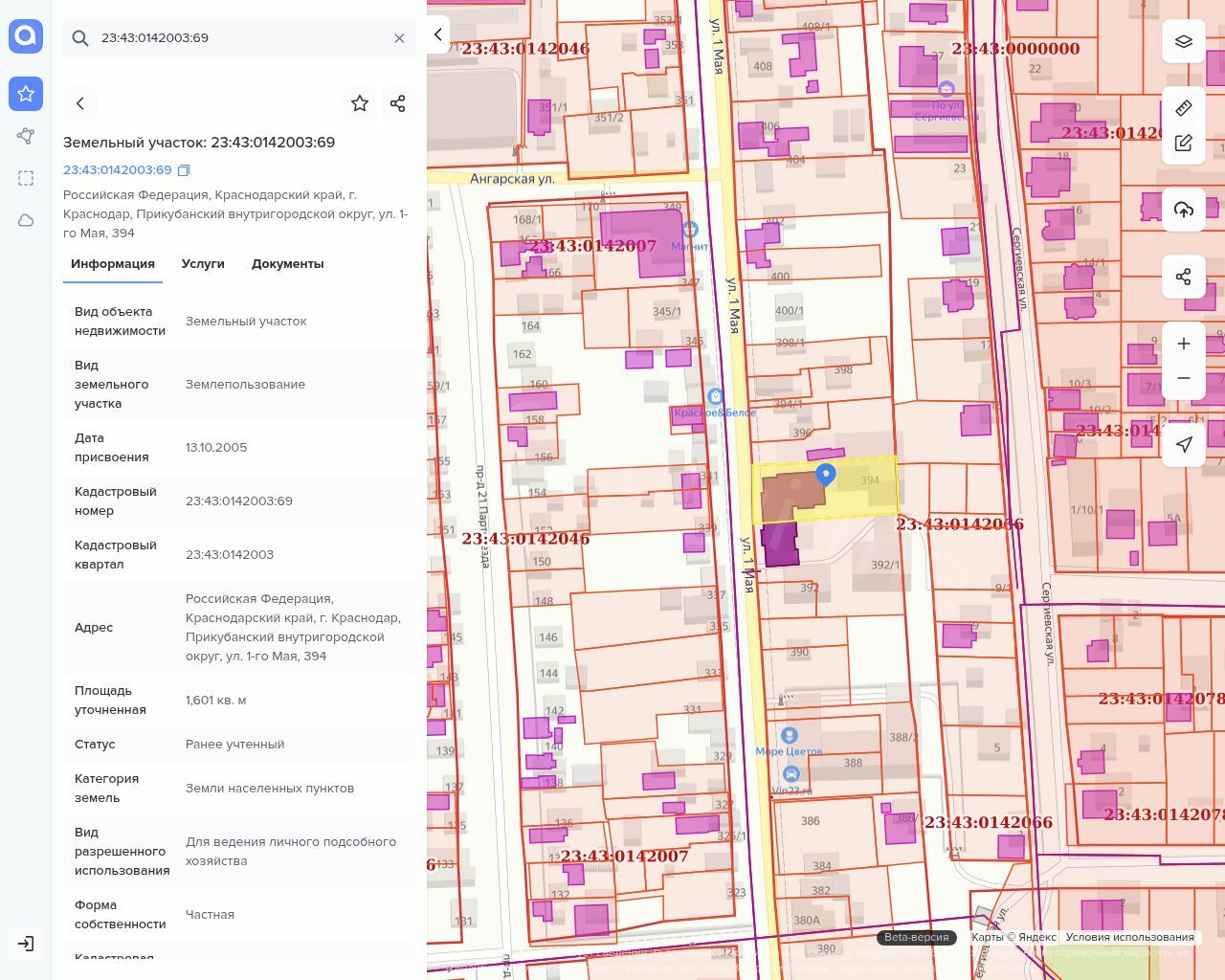The width and height of the screenshot is (1225, 980).
Task: Click the Земельный участок: 23:43:0142003:69 heading
Action: pyautogui.click(x=199, y=142)
